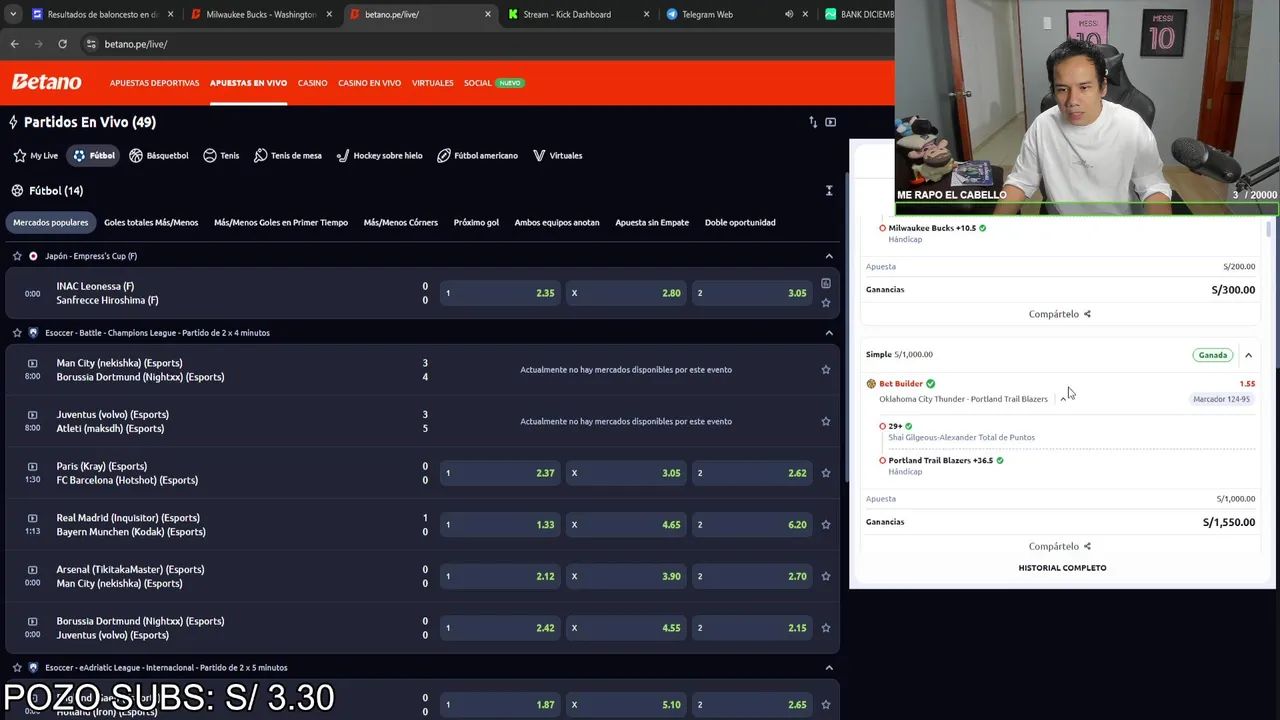
Task: Favorite Esoccer Battle Champions League
Action: point(17,333)
